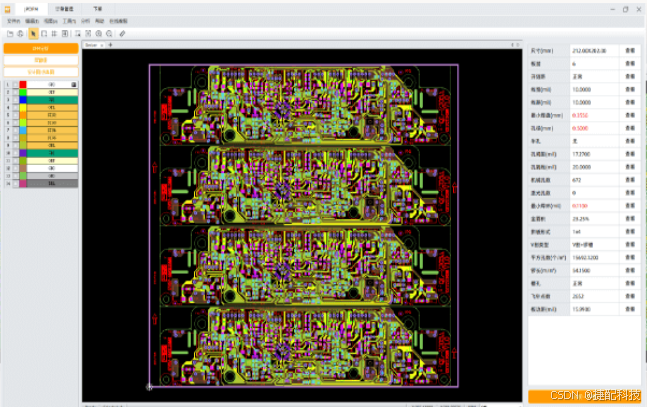The width and height of the screenshot is (647, 407).
Task: Click the purple color swatch of layer 10
Action: (x=23, y=153)
